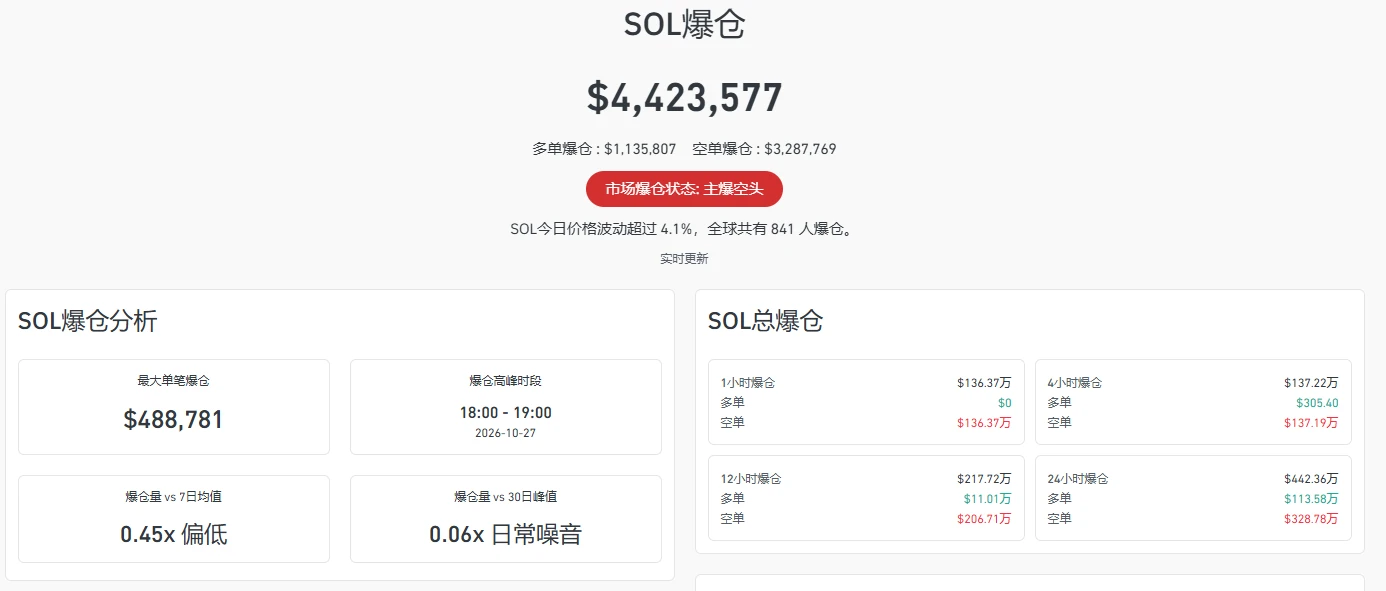
Task: Click the 多单爆仓 : $1,135,807 figure
Action: (604, 149)
